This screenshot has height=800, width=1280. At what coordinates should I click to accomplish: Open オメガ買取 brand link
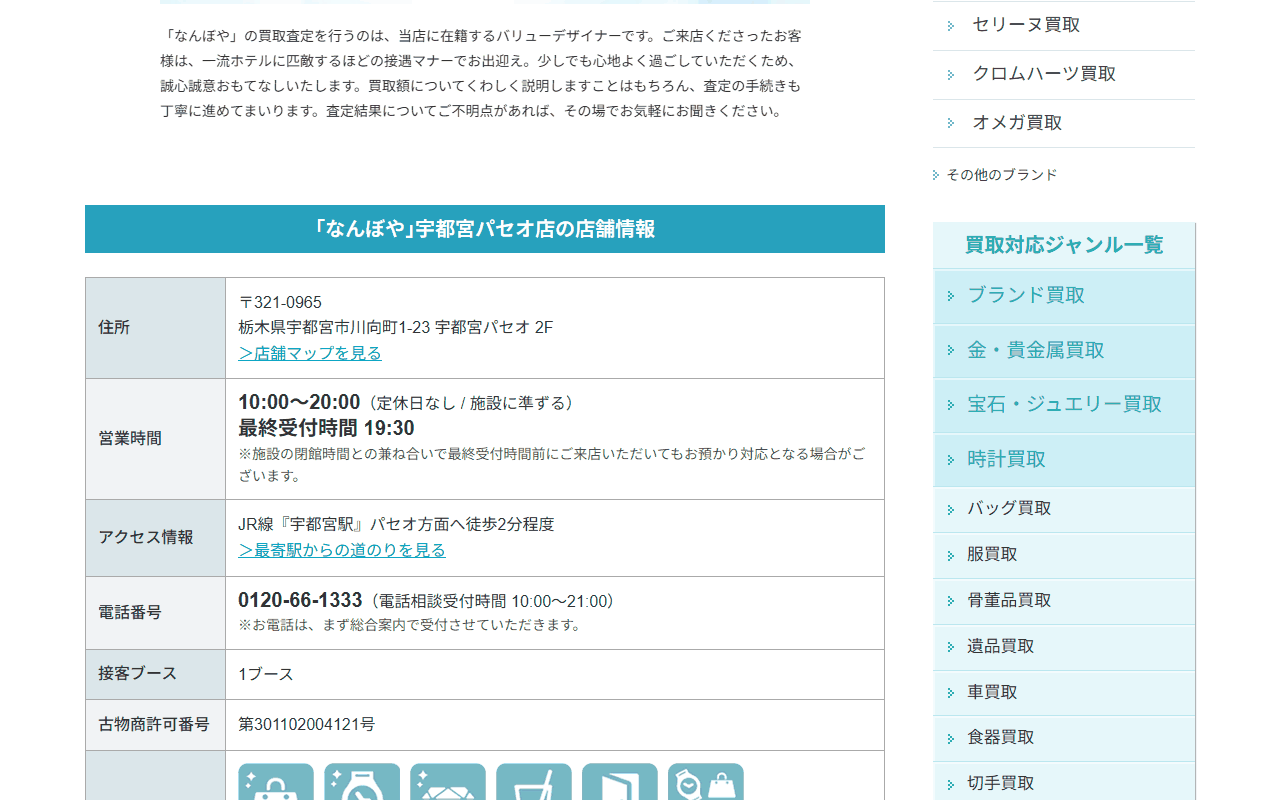1064,123
